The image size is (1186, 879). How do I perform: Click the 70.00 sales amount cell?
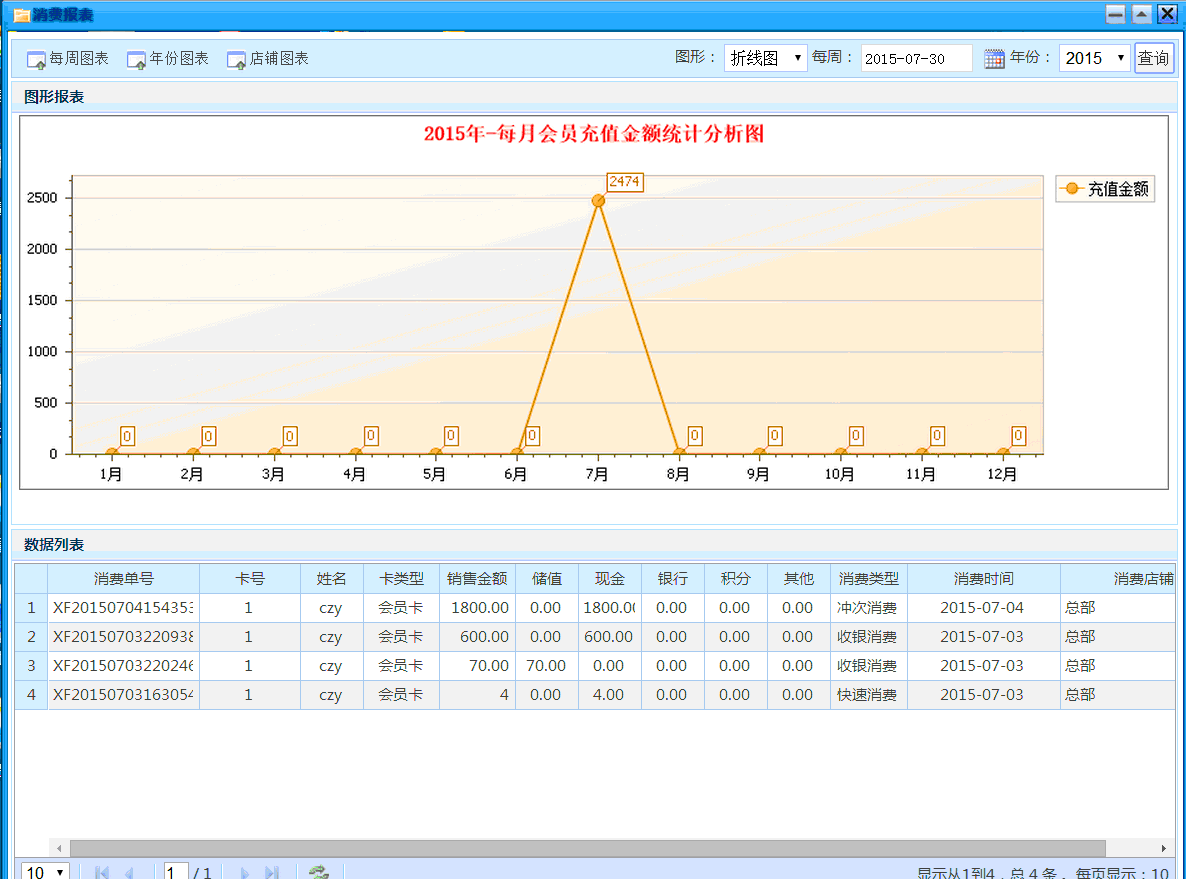pos(477,666)
